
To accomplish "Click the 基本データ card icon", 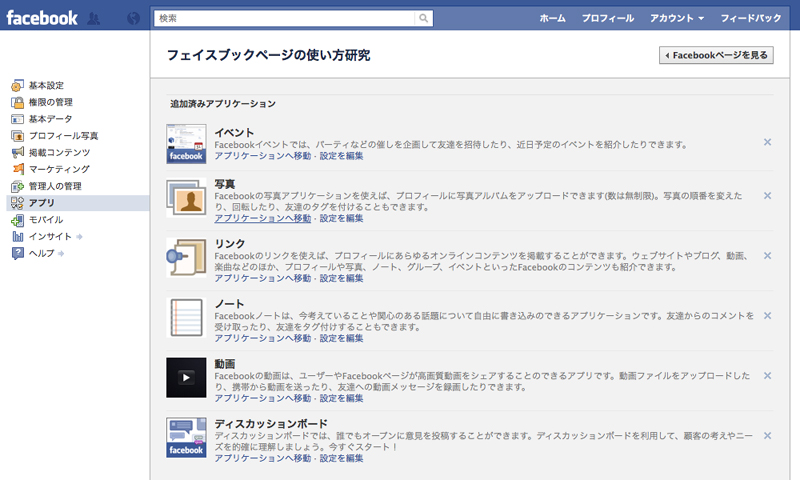I will [x=17, y=119].
